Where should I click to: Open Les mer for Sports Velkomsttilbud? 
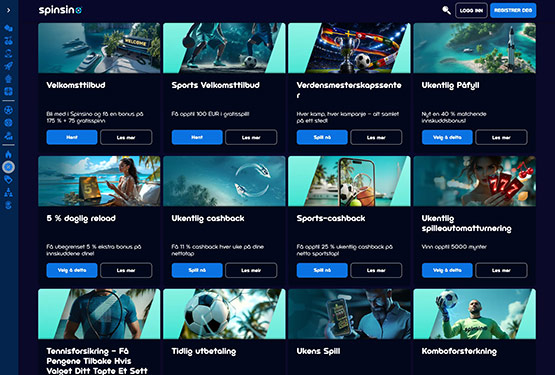point(251,137)
